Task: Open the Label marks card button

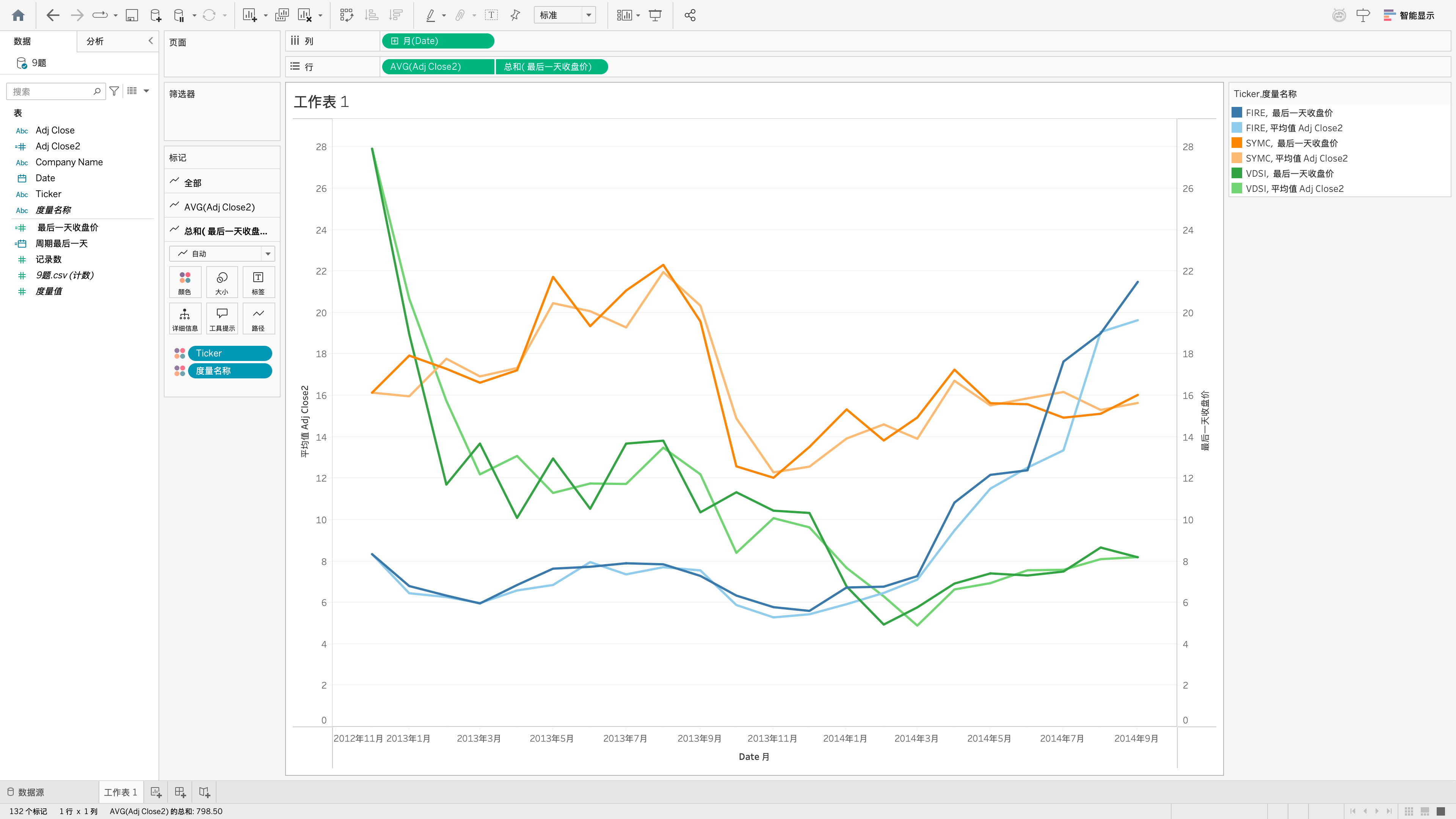Action: pos(258,282)
